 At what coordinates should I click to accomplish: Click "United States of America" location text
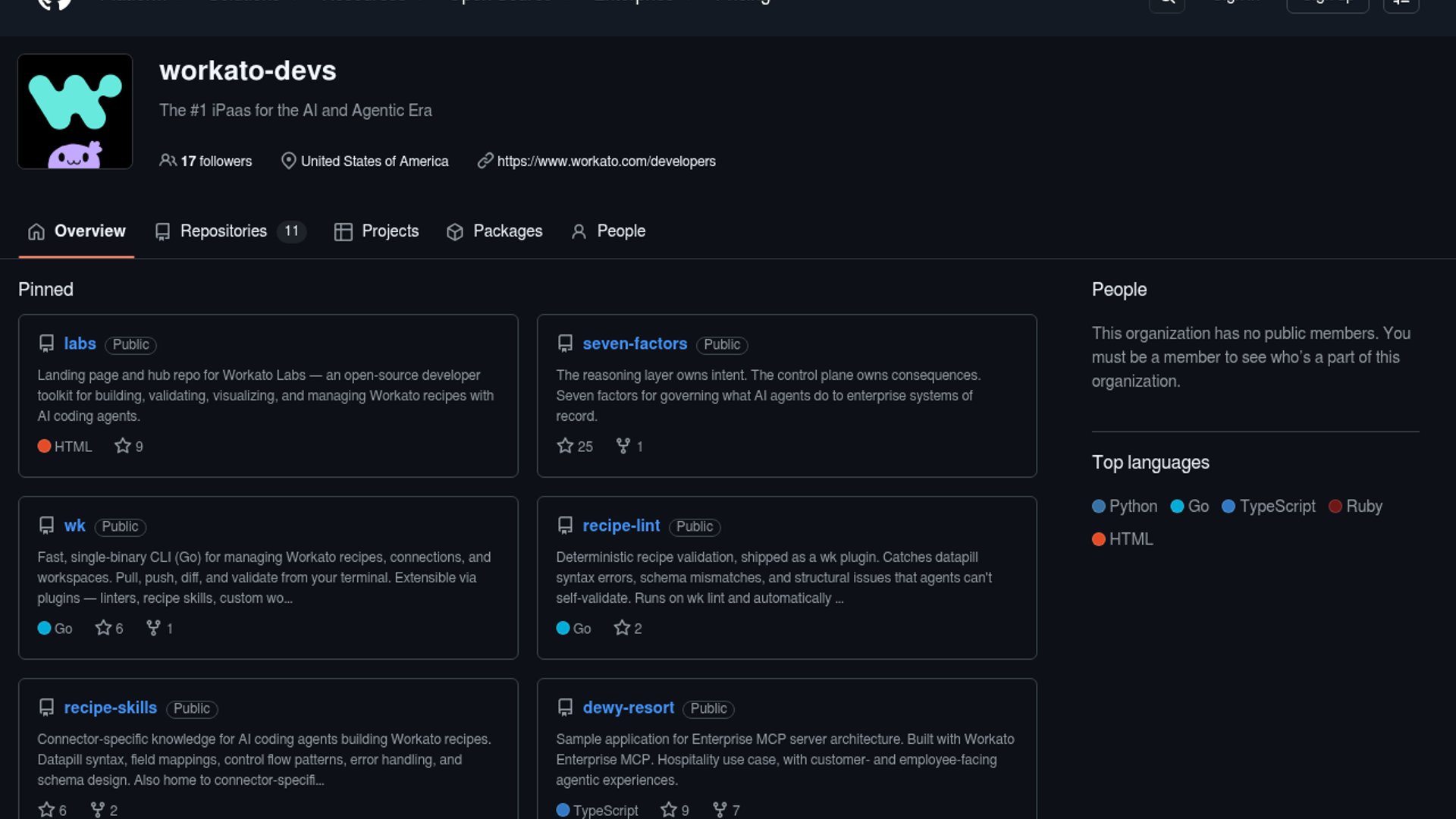(375, 161)
